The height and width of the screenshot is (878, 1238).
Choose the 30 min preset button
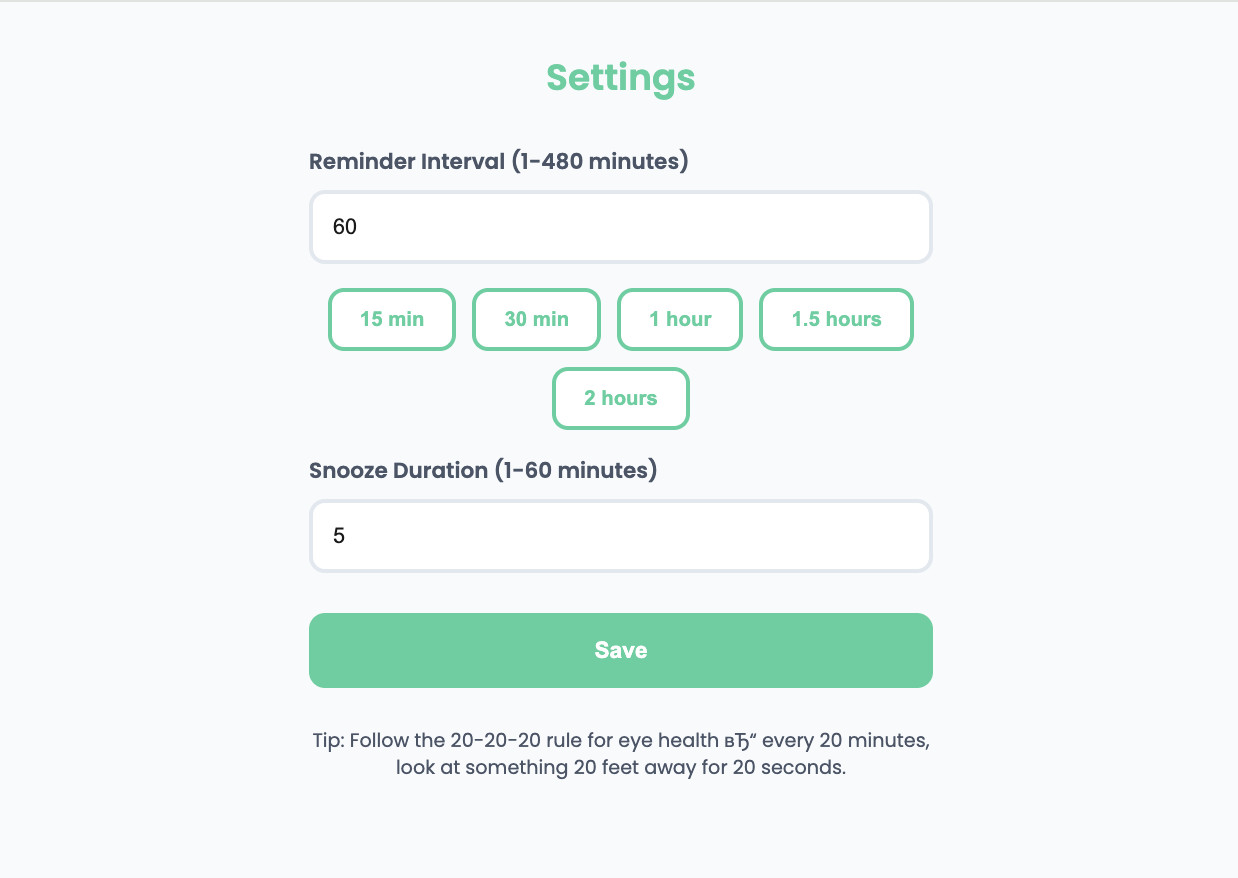[536, 320]
